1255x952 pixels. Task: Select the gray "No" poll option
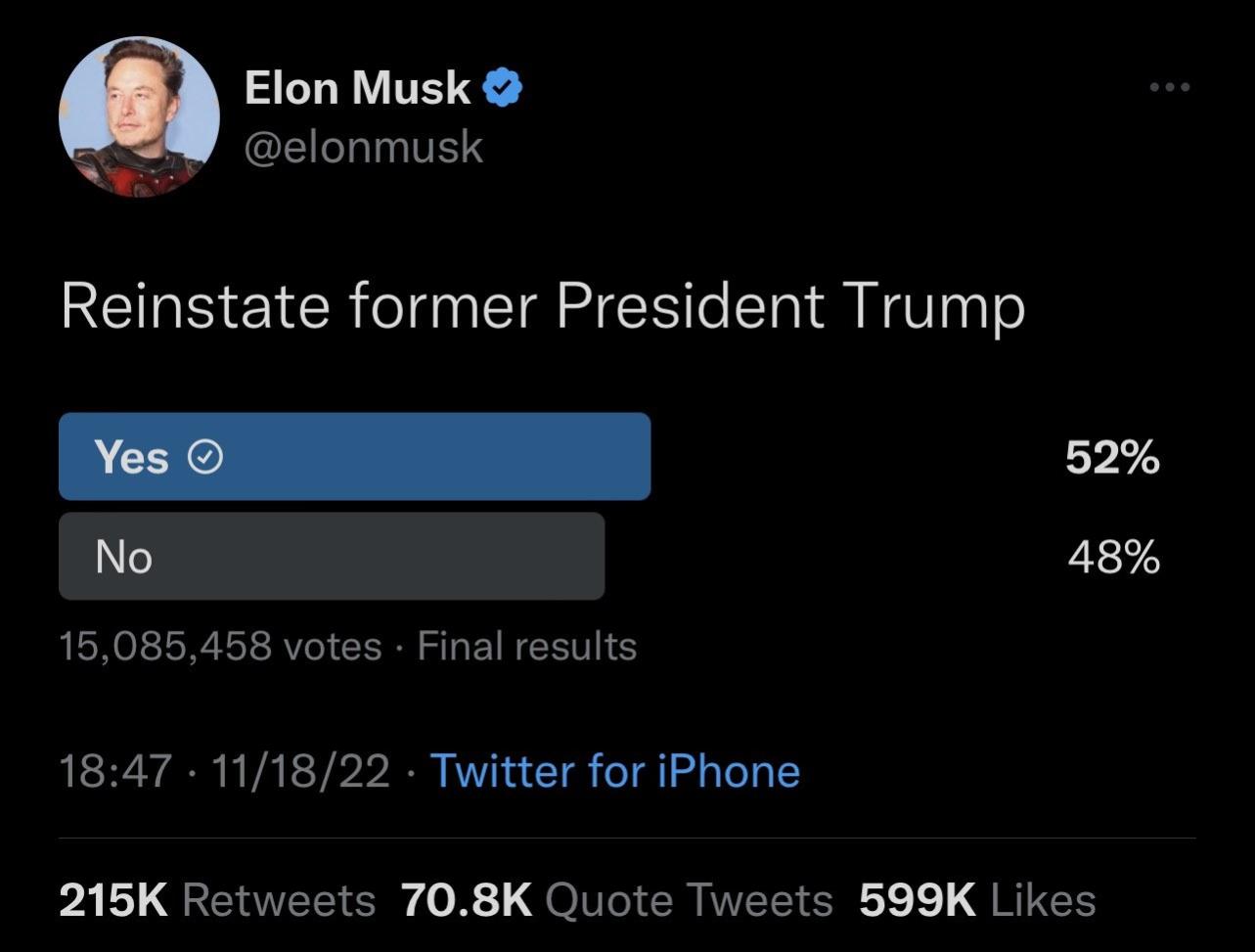[x=331, y=557]
